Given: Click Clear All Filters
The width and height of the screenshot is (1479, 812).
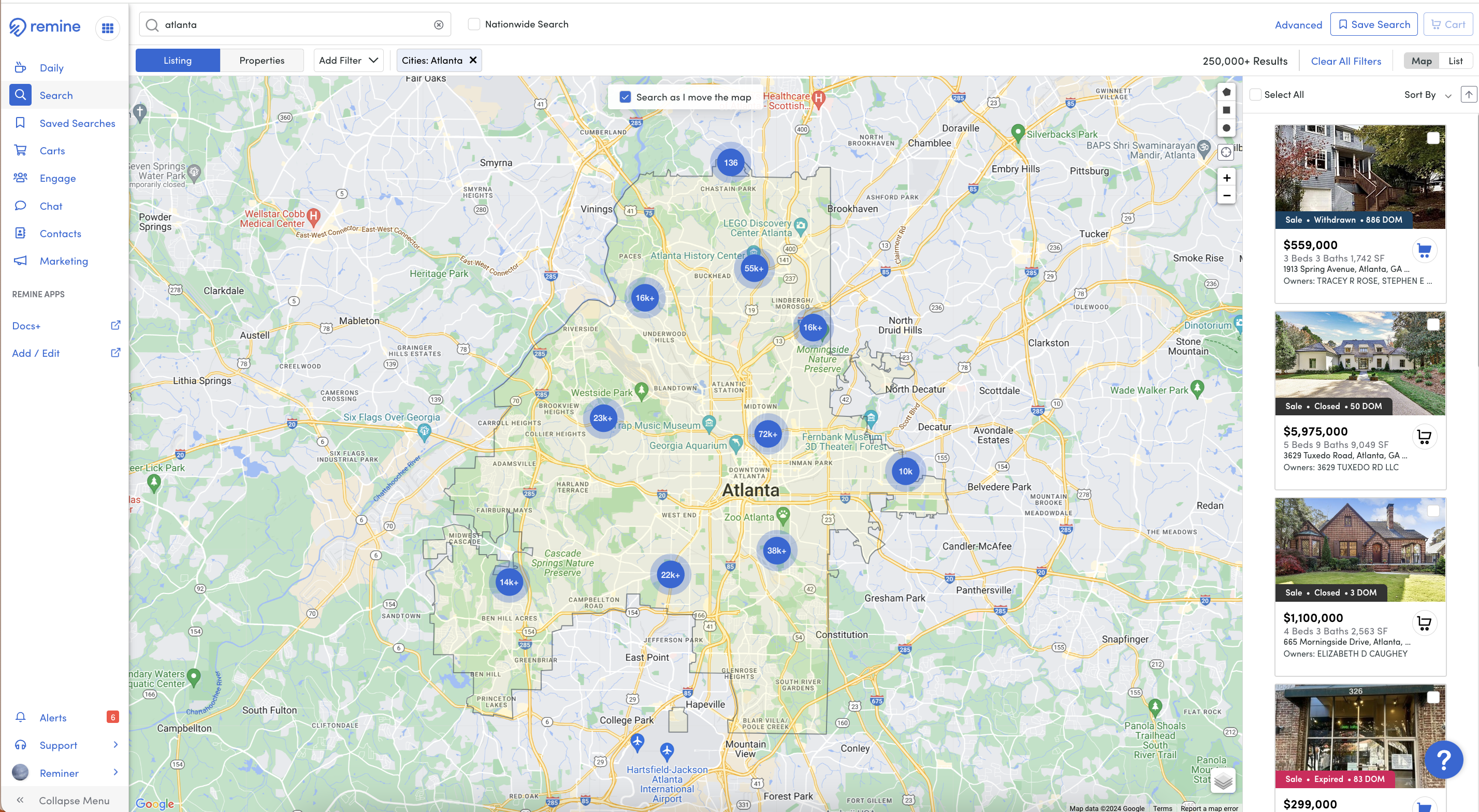Looking at the screenshot, I should point(1346,61).
